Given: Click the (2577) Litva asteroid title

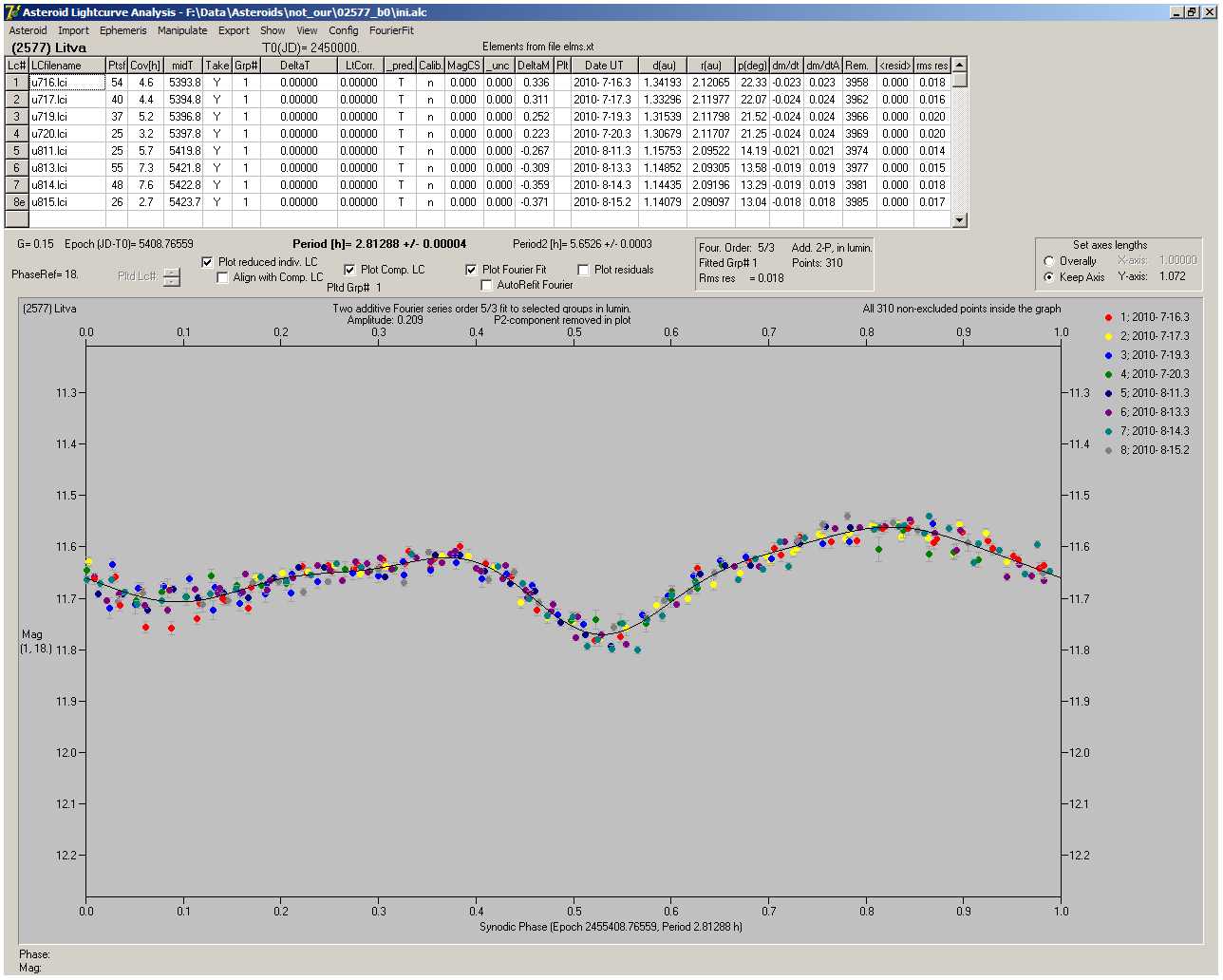Looking at the screenshot, I should (x=48, y=47).
